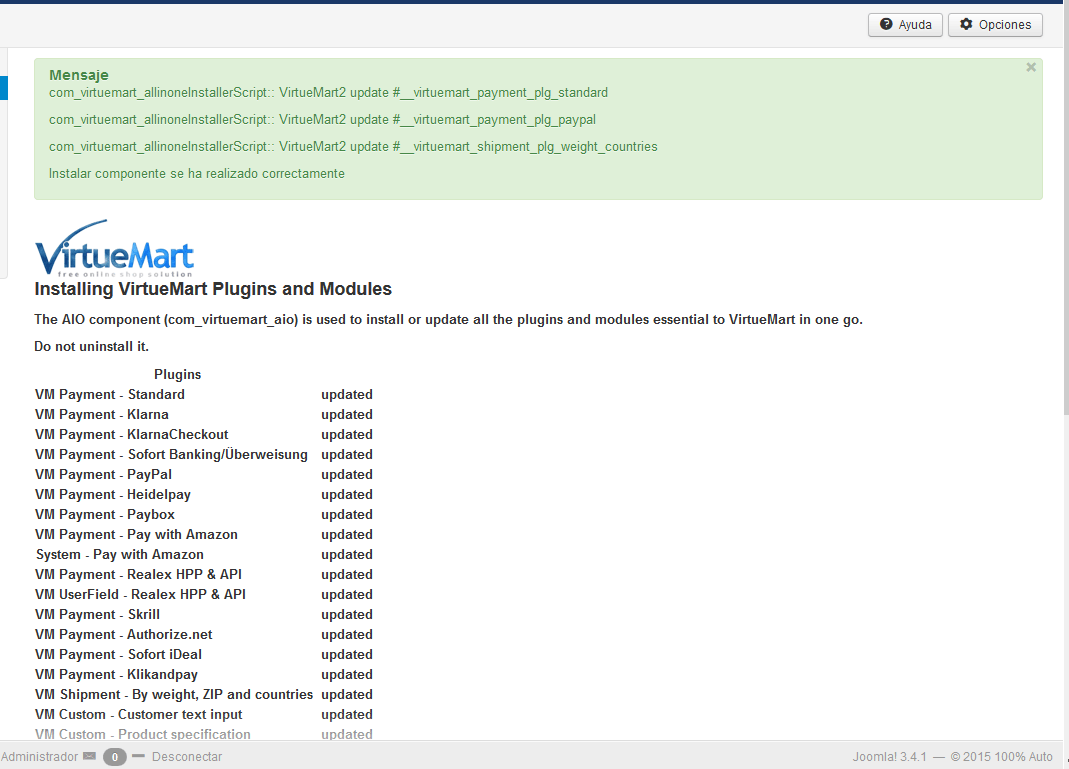Viewport: 1069px width, 769px height.
Task: Click 'VM Shipment - By weight, ZIP and countries'
Action: (x=174, y=695)
